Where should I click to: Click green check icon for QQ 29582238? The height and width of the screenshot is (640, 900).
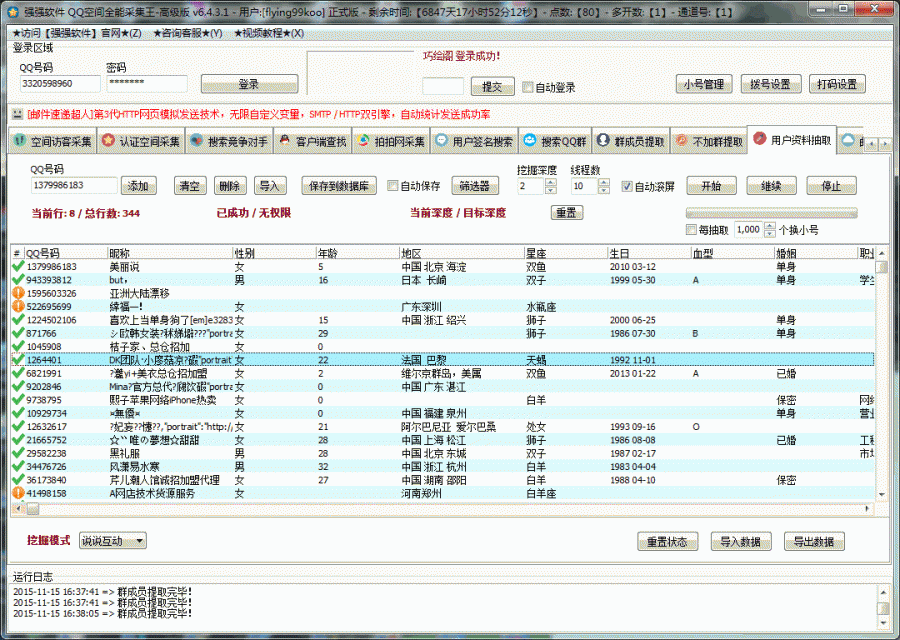coord(18,453)
